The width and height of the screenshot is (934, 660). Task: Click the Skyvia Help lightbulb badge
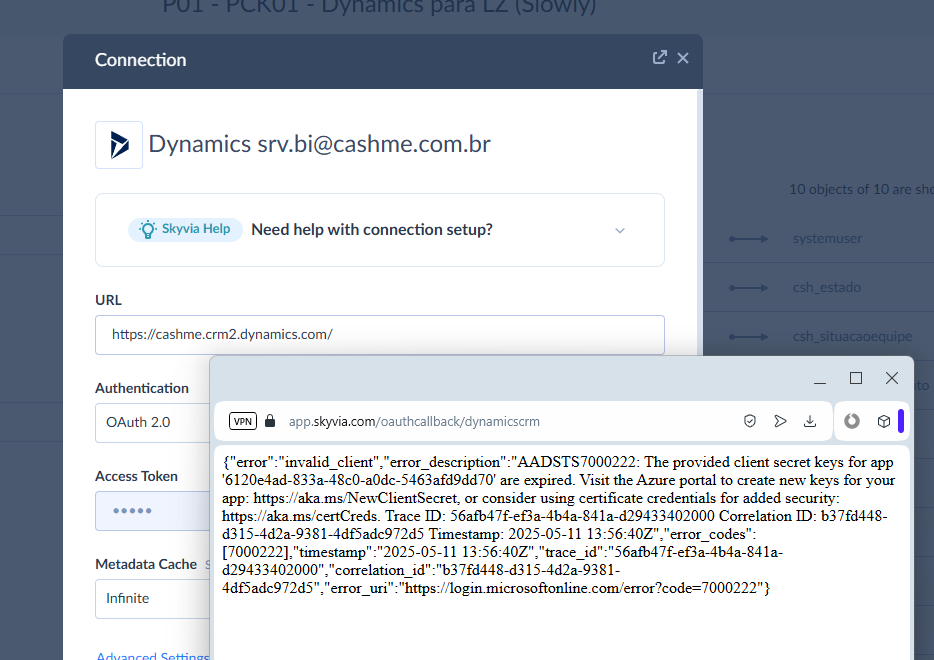click(185, 229)
